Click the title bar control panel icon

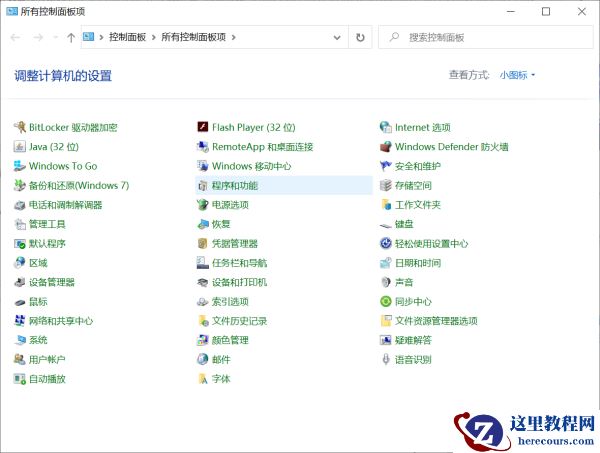[x=12, y=11]
